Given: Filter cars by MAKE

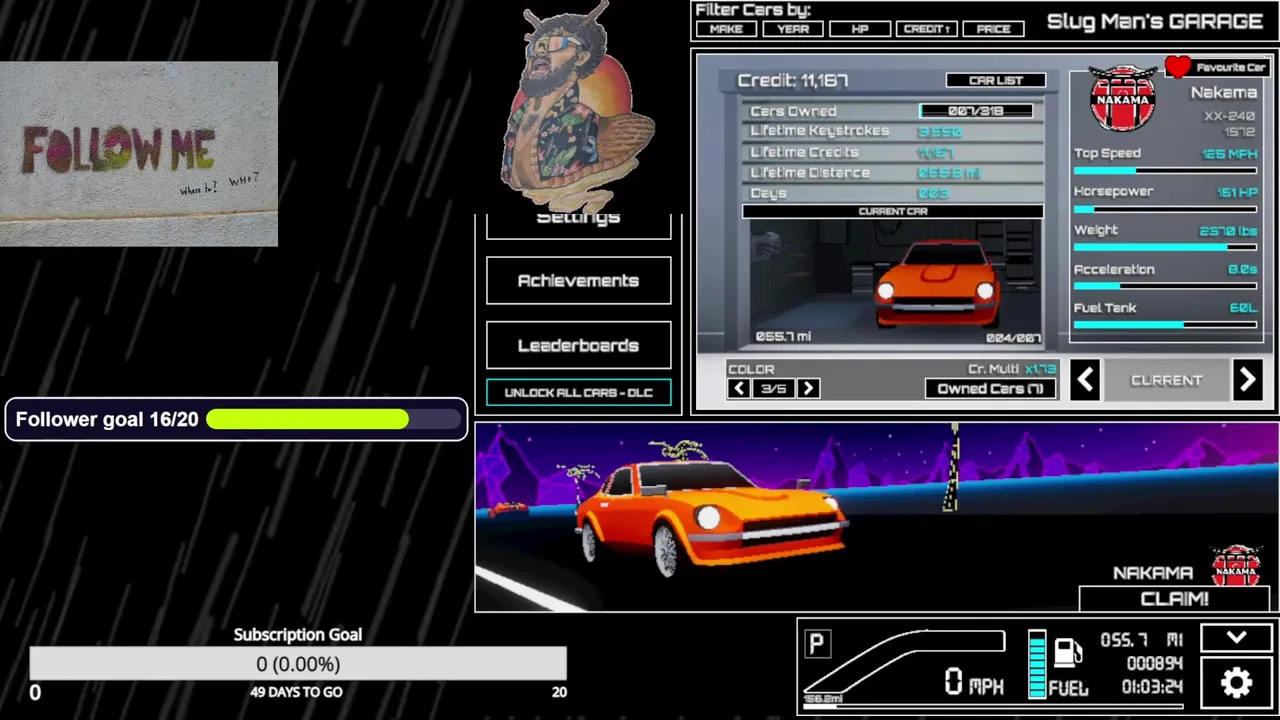Looking at the screenshot, I should [x=726, y=29].
